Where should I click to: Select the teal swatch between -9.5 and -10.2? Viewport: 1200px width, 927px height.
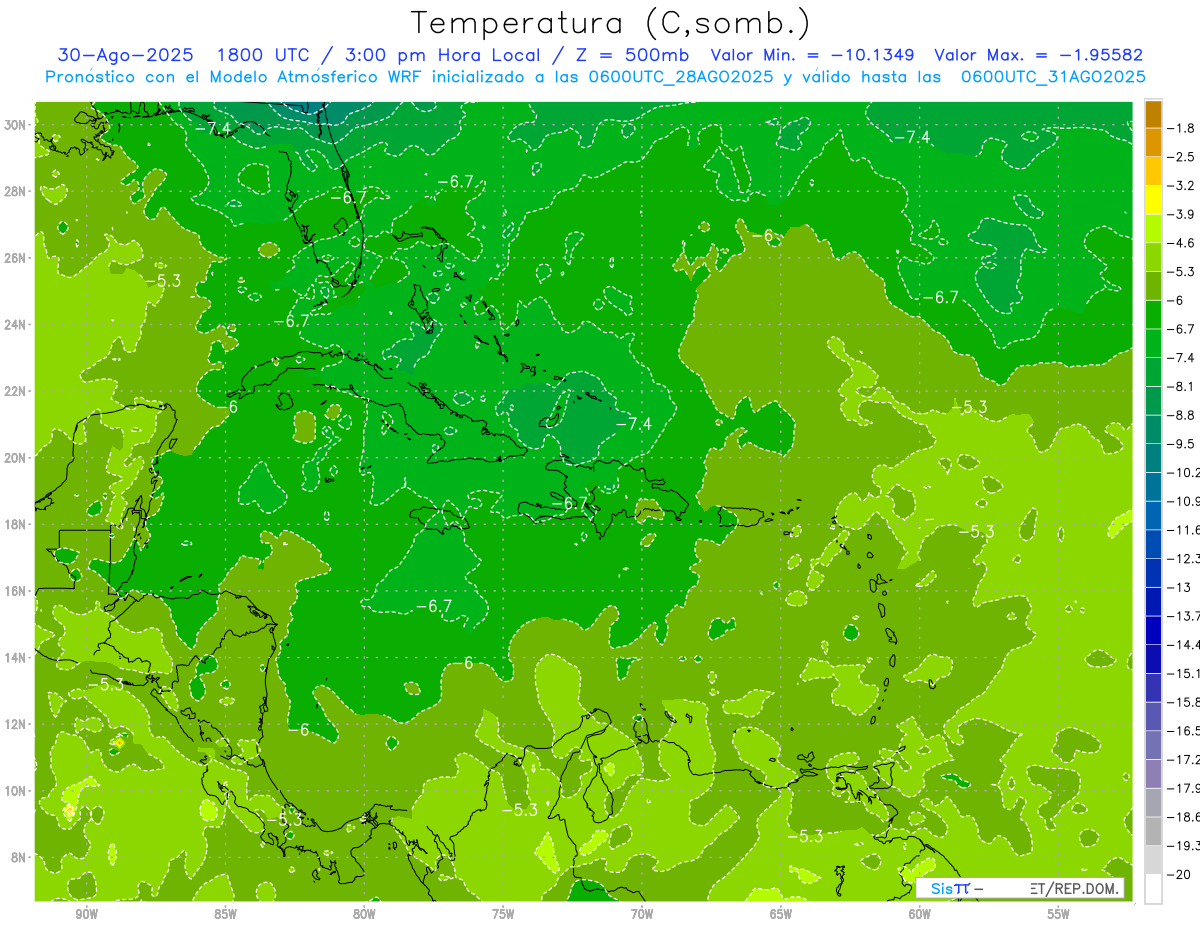[1153, 458]
